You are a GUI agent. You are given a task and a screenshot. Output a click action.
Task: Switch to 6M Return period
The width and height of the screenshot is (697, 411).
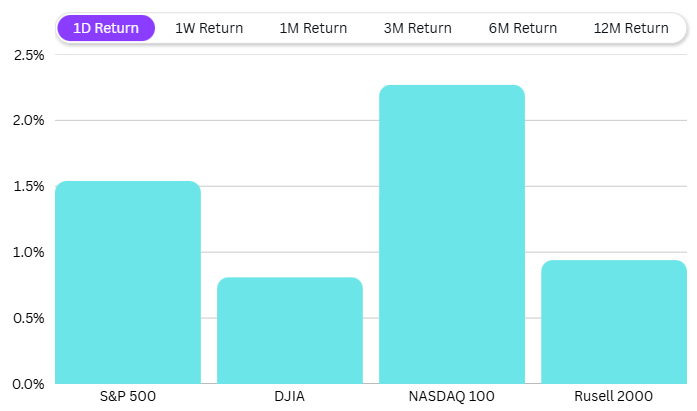pos(522,28)
